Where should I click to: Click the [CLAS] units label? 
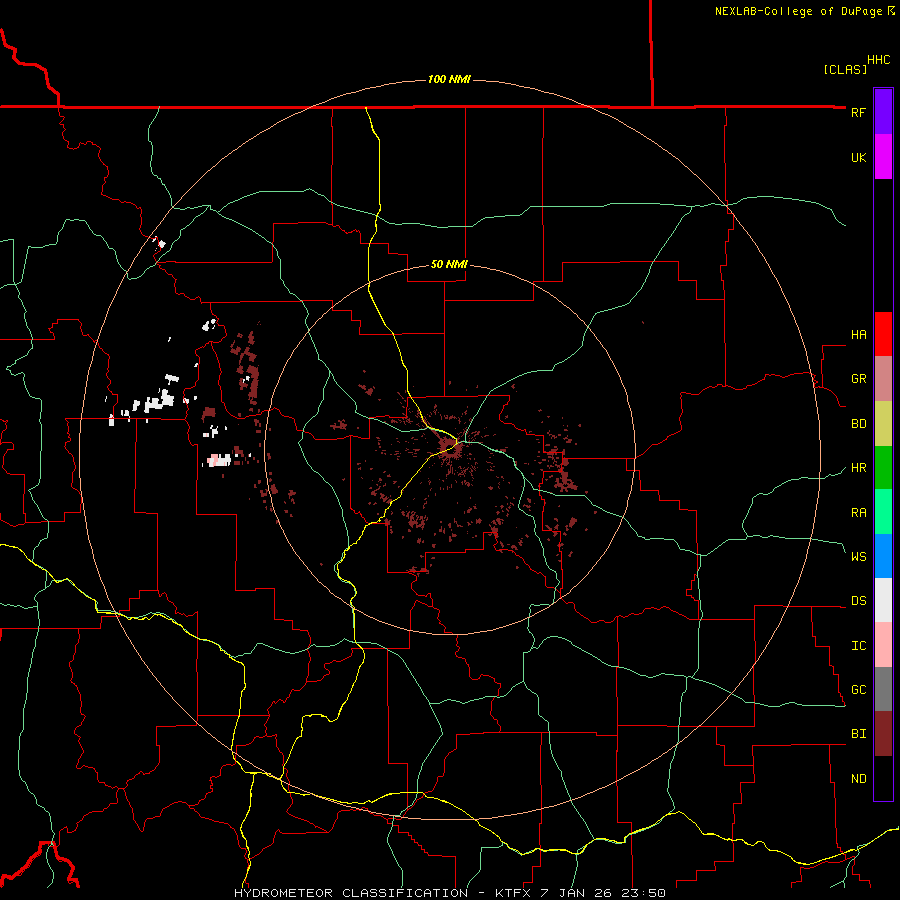(x=845, y=69)
